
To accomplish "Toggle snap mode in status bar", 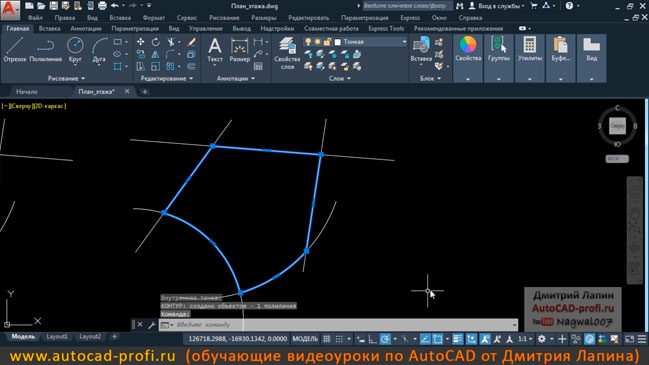I will click(339, 339).
